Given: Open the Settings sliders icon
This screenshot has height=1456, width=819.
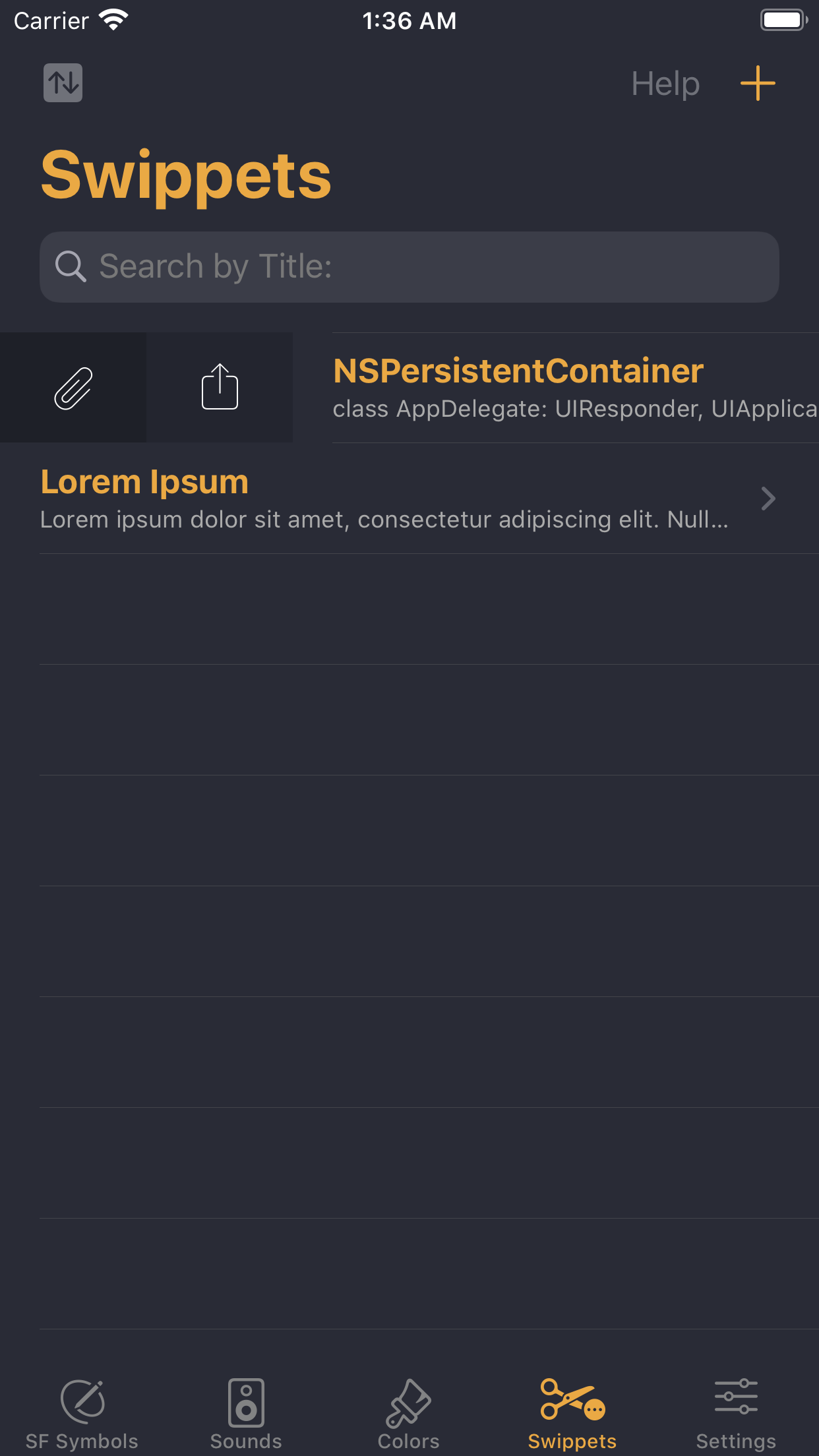Looking at the screenshot, I should click(736, 1397).
